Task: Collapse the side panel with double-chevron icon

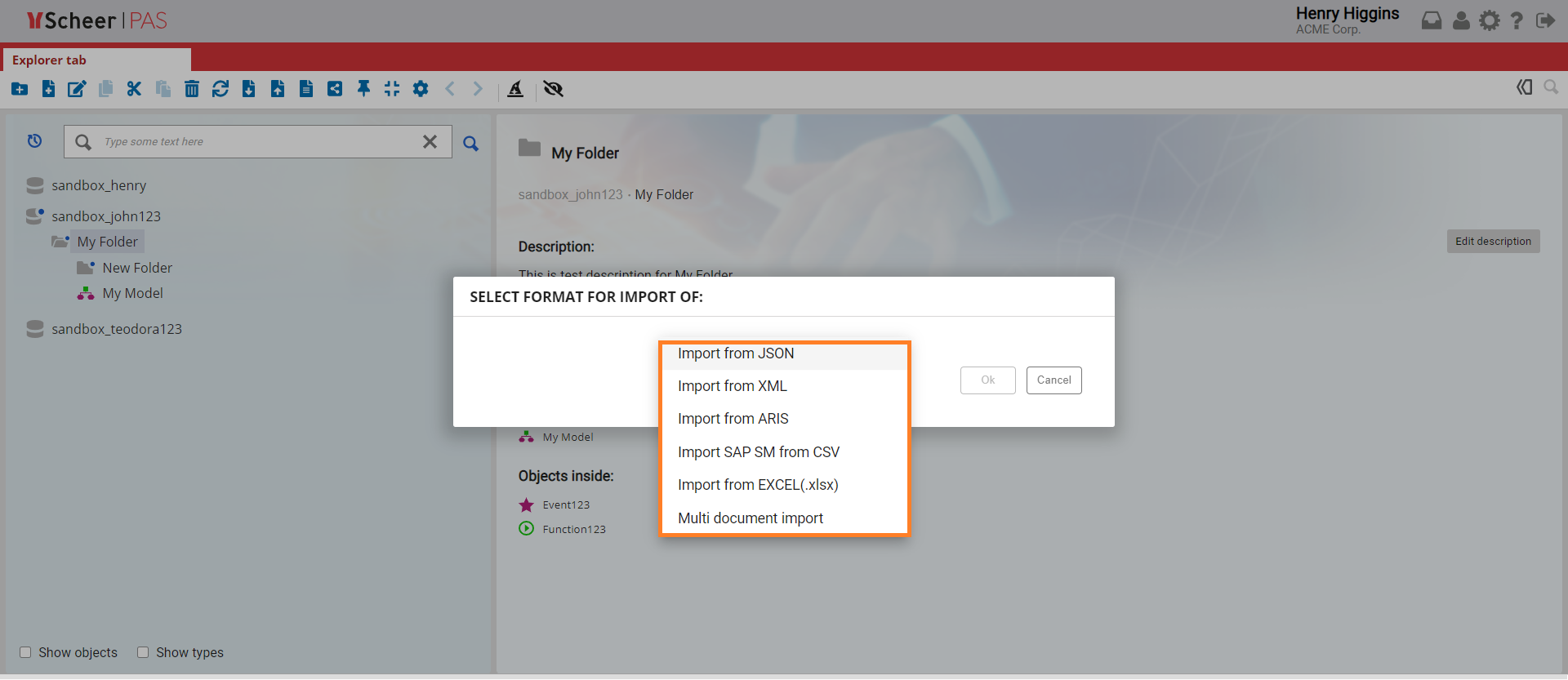Action: pos(1524,87)
